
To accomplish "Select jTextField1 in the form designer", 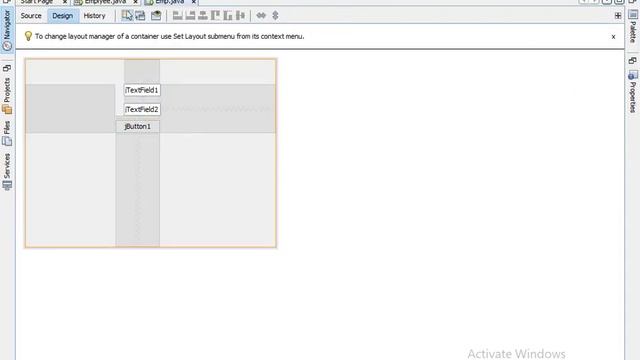I will tap(142, 90).
